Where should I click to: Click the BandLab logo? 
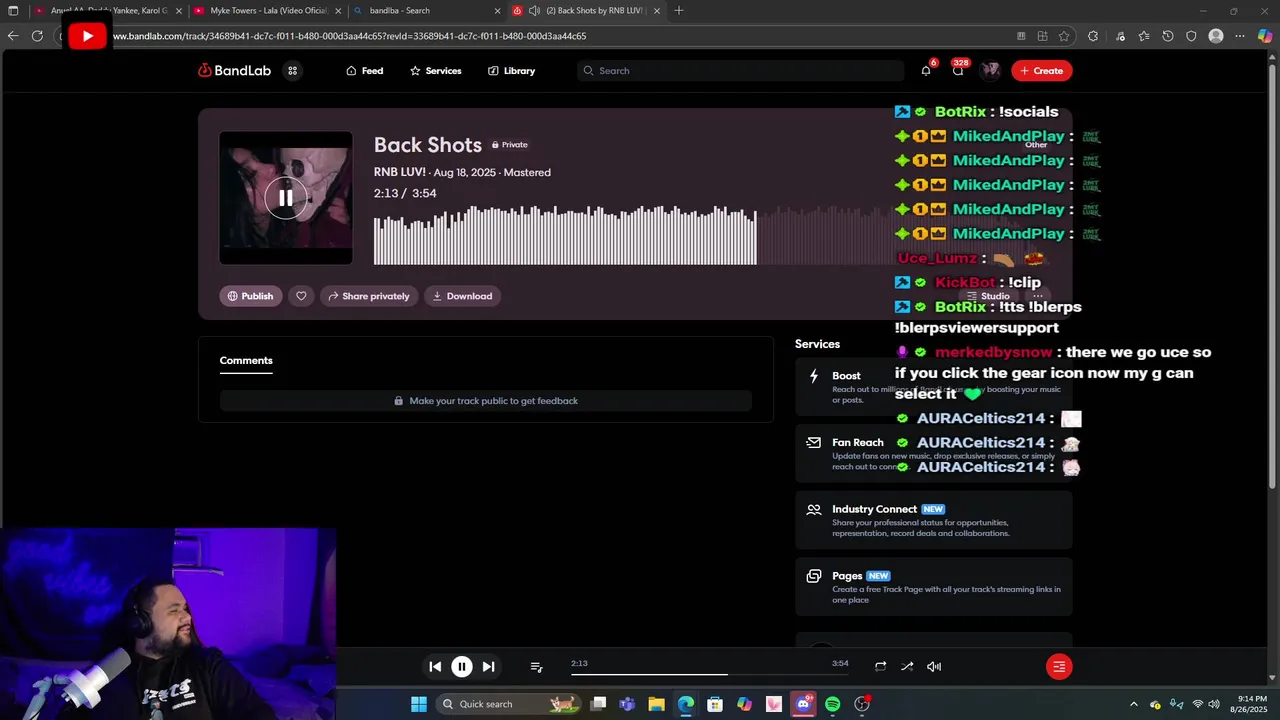click(x=234, y=71)
